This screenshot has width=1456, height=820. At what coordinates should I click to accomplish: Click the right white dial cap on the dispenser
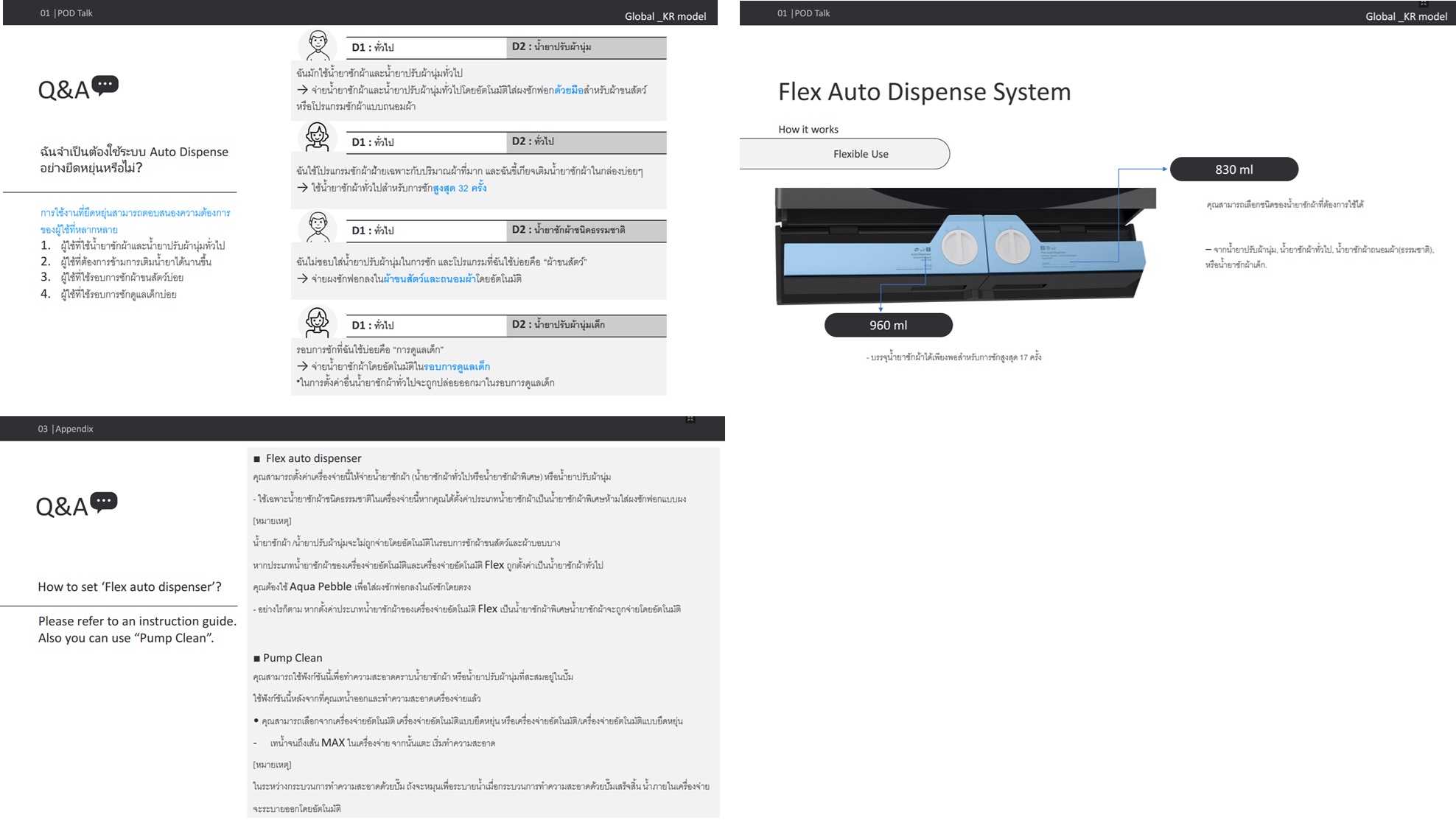pos(1012,246)
